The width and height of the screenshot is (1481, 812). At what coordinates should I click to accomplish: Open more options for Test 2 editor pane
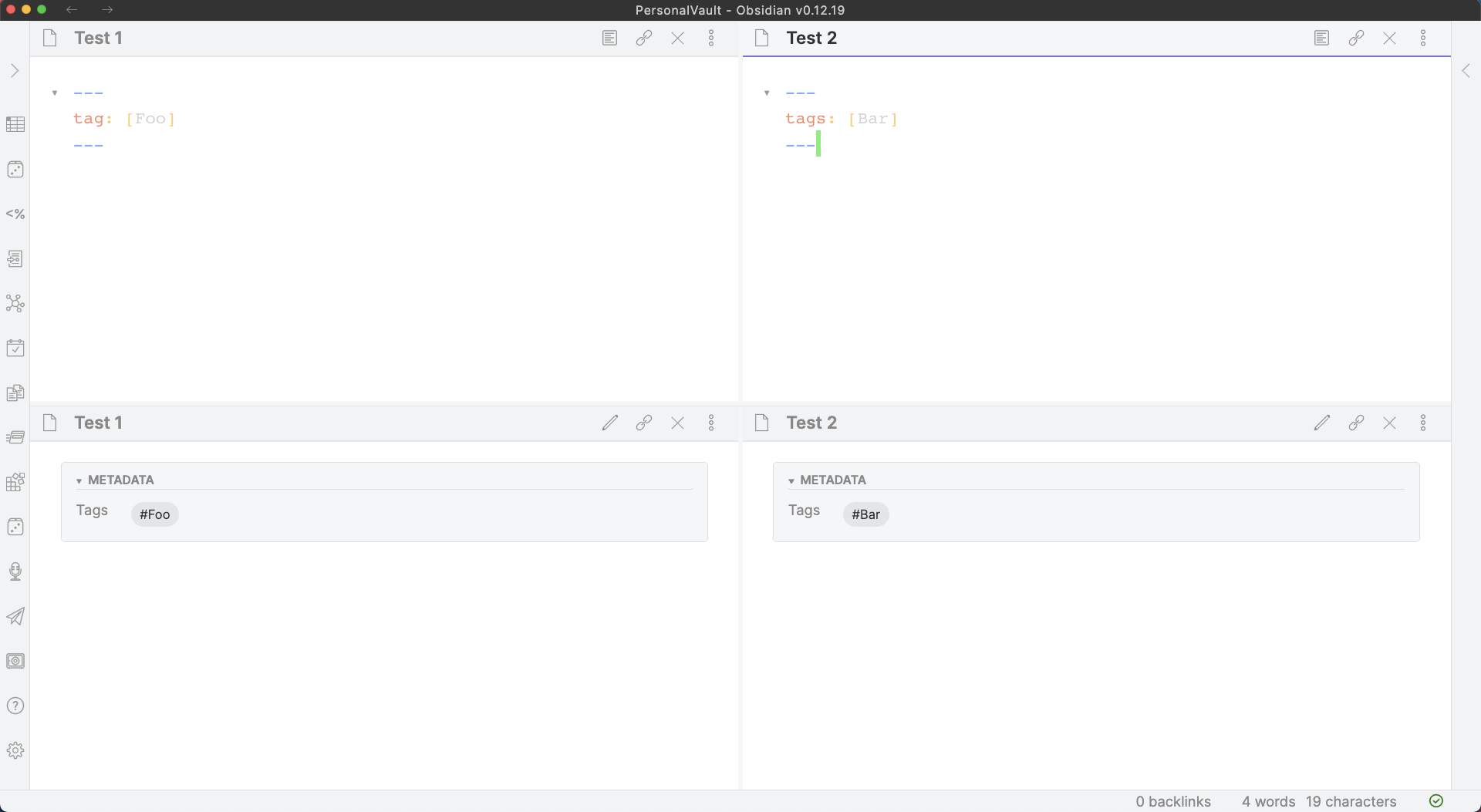[1423, 38]
